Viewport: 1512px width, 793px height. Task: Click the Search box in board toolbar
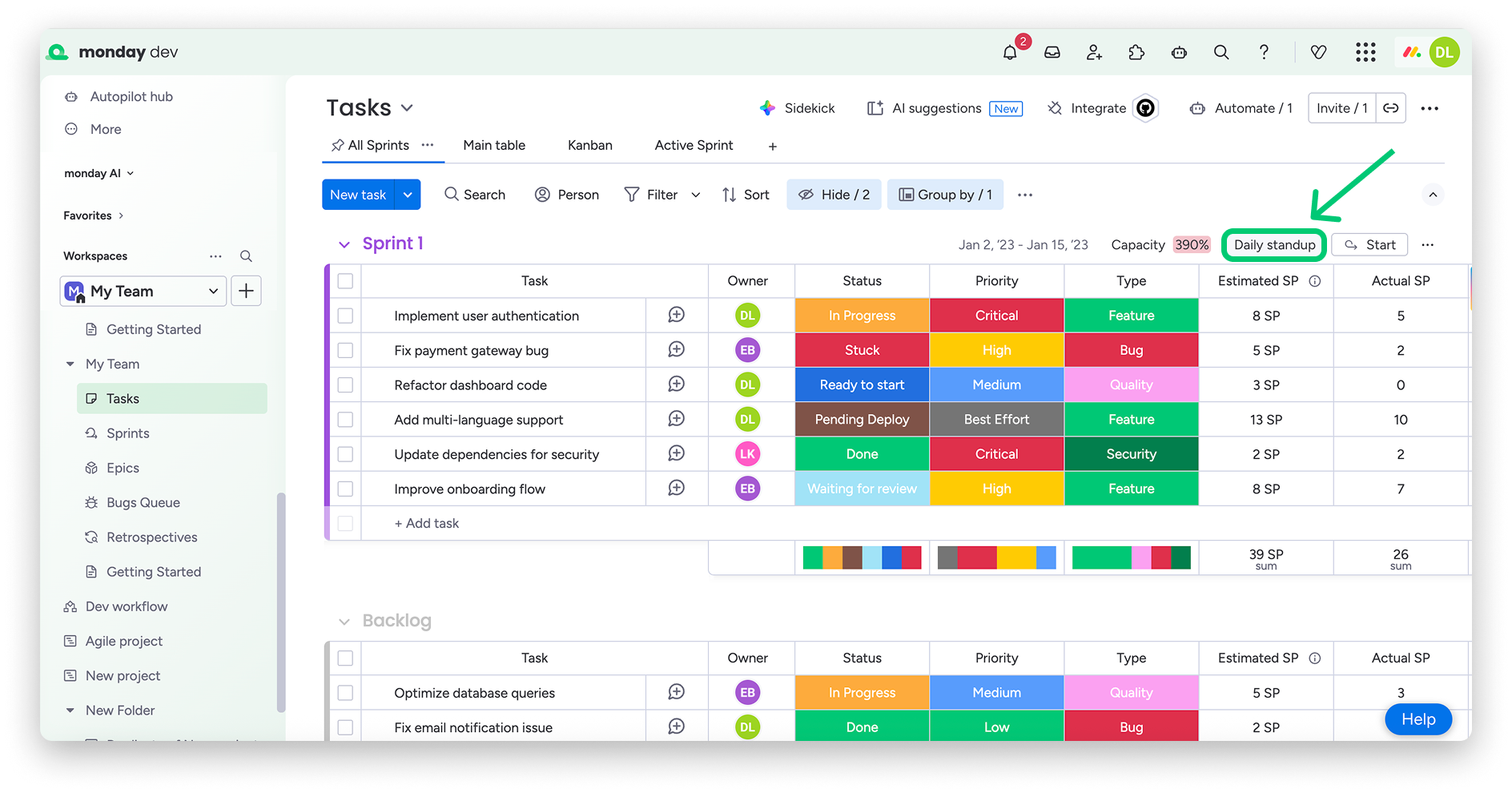pyautogui.click(x=475, y=195)
